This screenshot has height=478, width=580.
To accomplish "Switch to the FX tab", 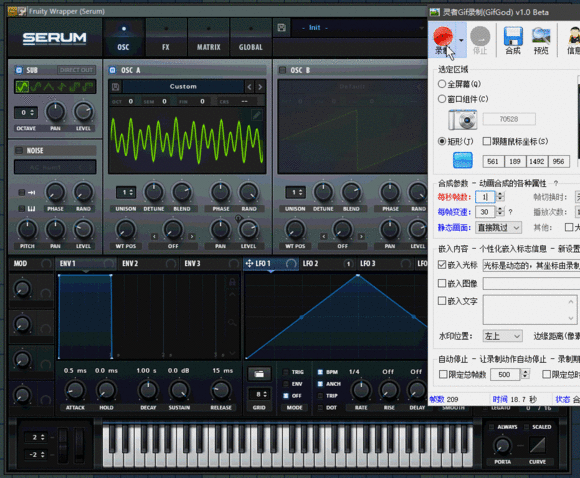I will click(166, 38).
